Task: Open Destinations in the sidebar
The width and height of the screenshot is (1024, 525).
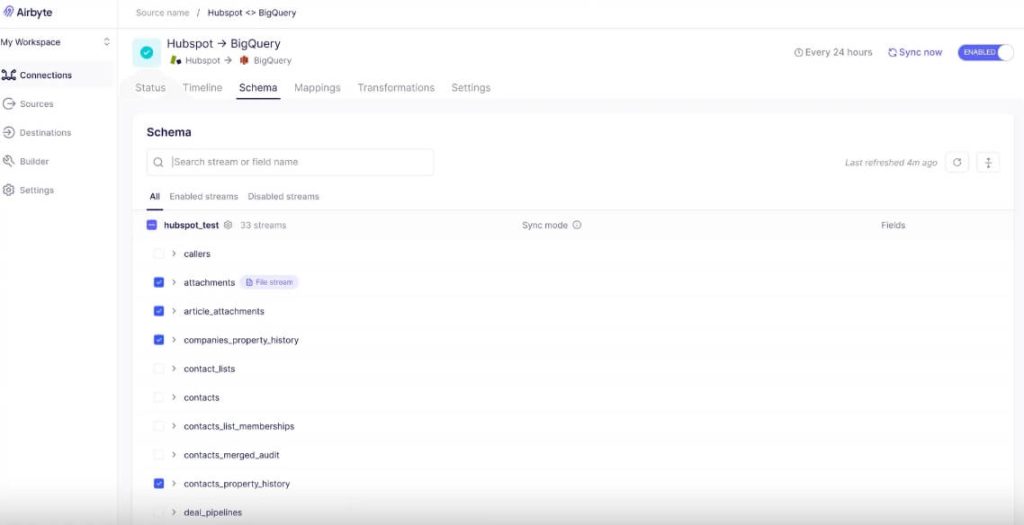Action: [x=37, y=133]
